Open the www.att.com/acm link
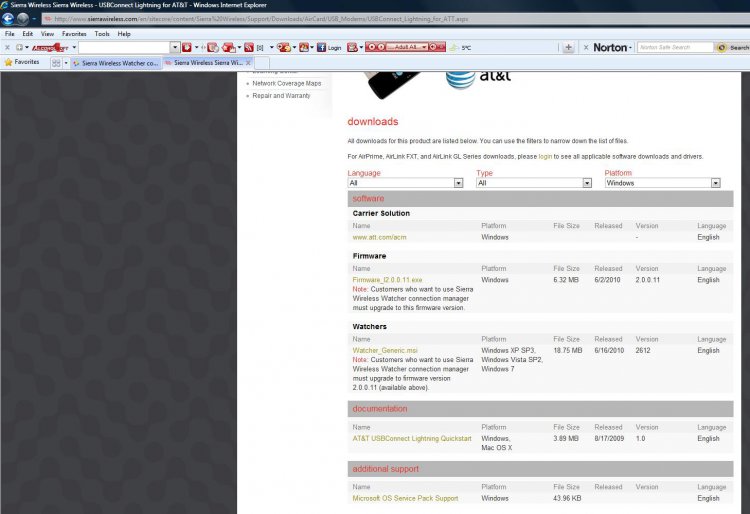 coord(379,237)
